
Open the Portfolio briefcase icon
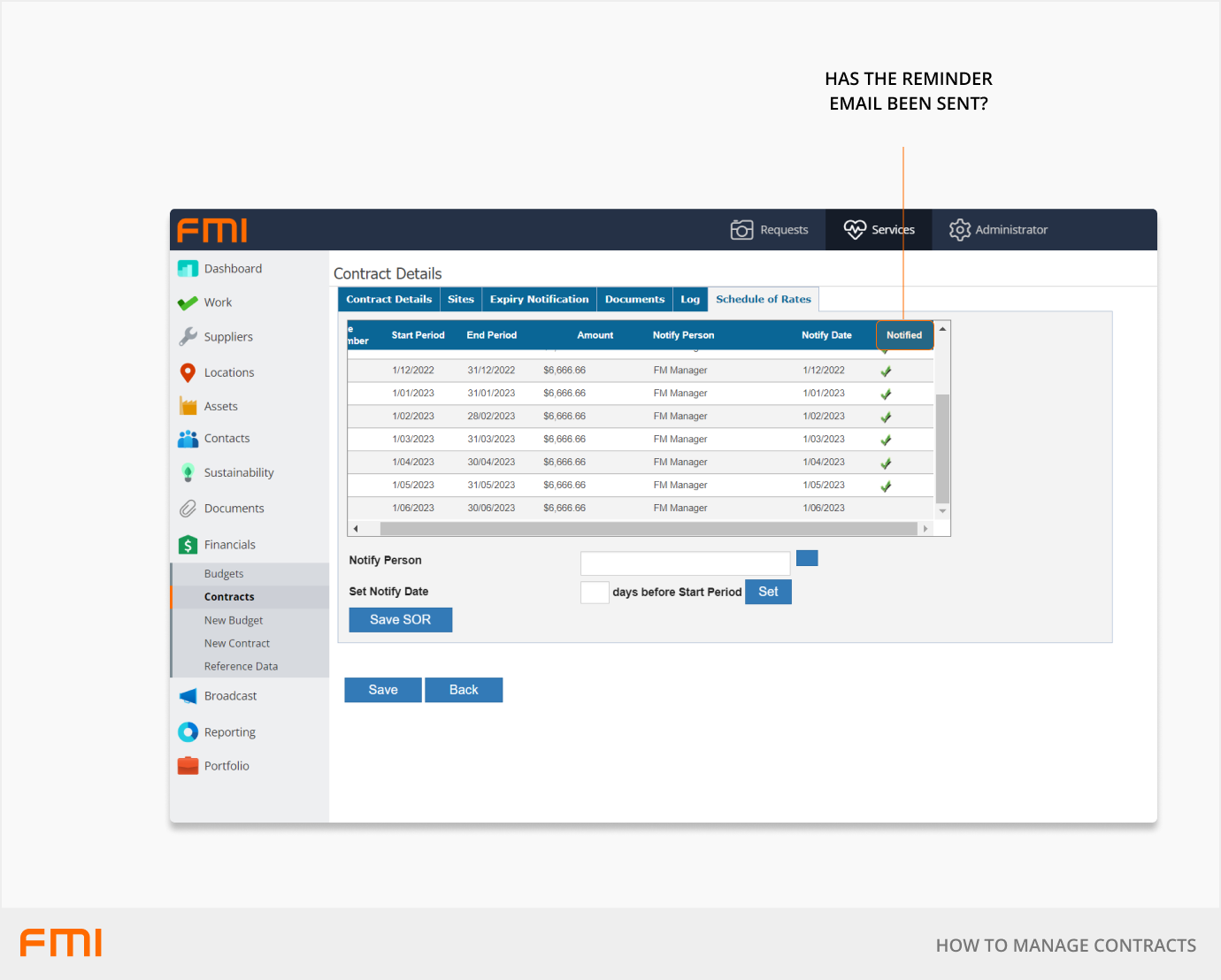point(188,766)
